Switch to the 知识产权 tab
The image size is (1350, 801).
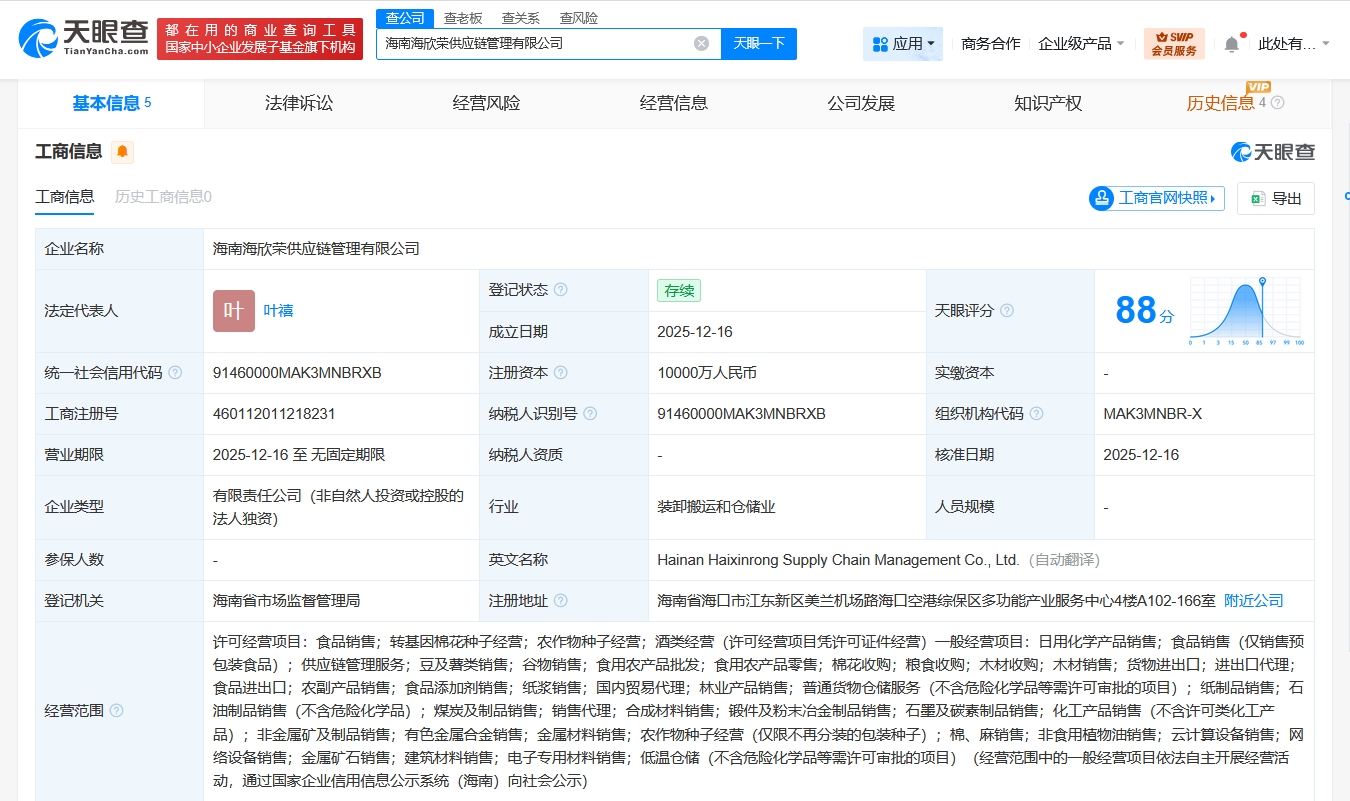(x=1047, y=103)
